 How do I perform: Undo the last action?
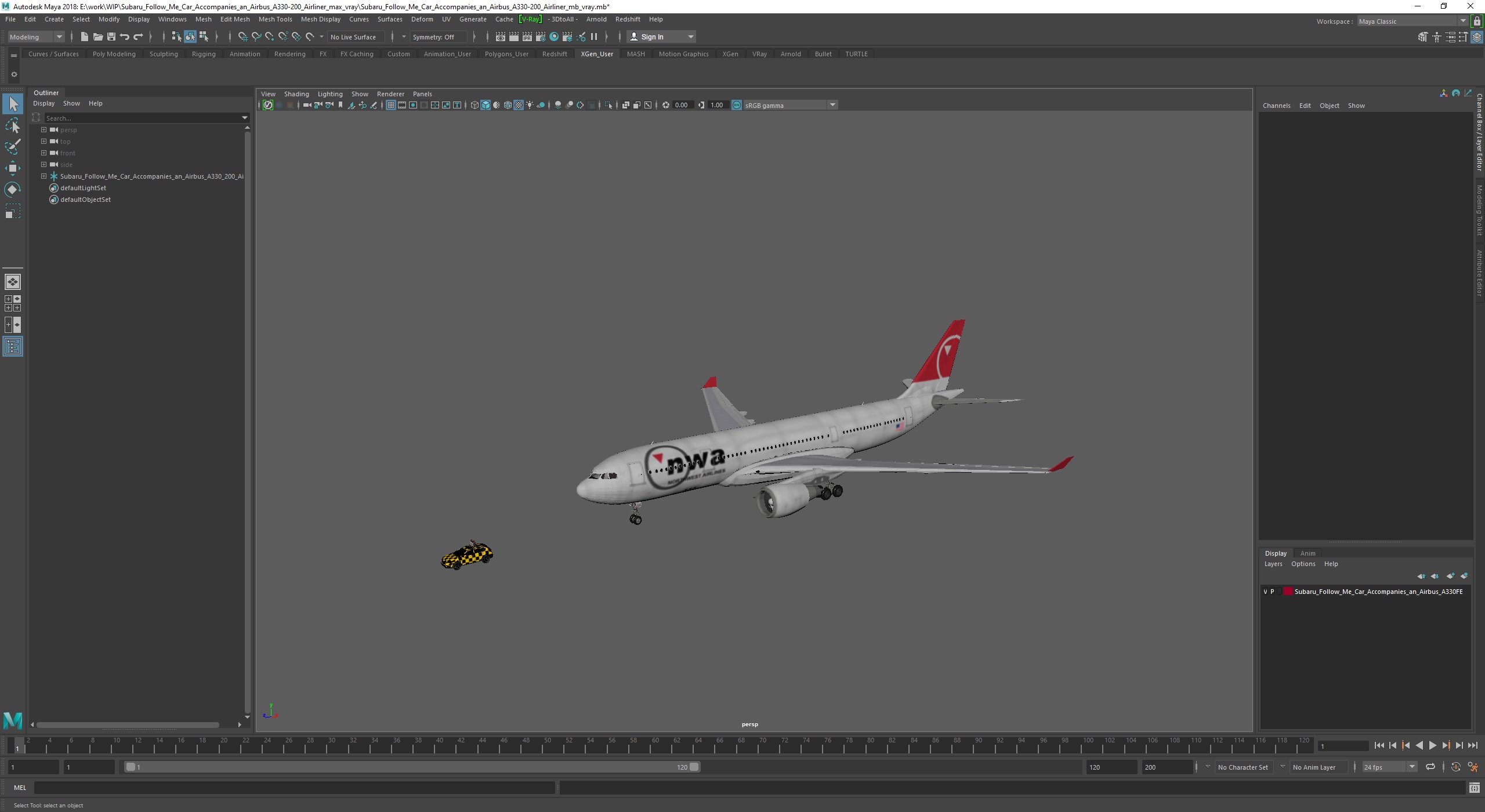coord(125,37)
